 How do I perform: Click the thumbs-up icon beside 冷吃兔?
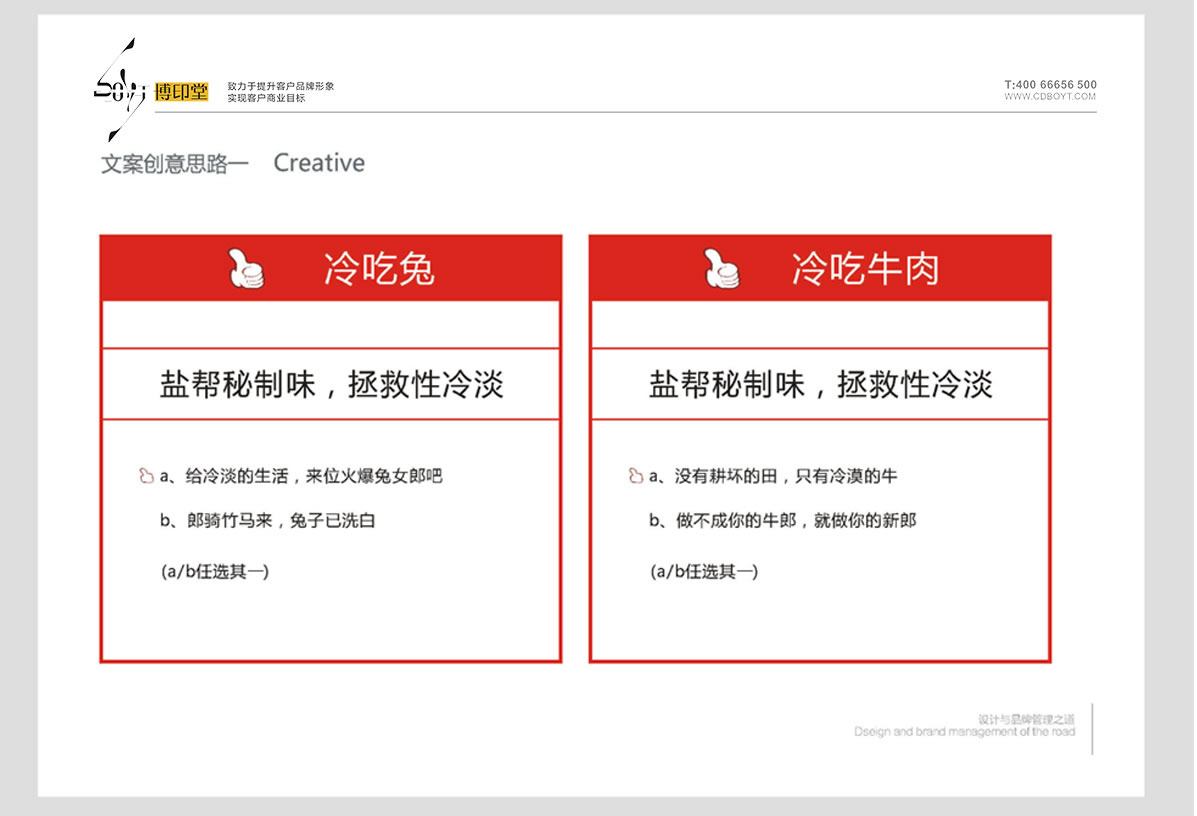[x=246, y=269]
